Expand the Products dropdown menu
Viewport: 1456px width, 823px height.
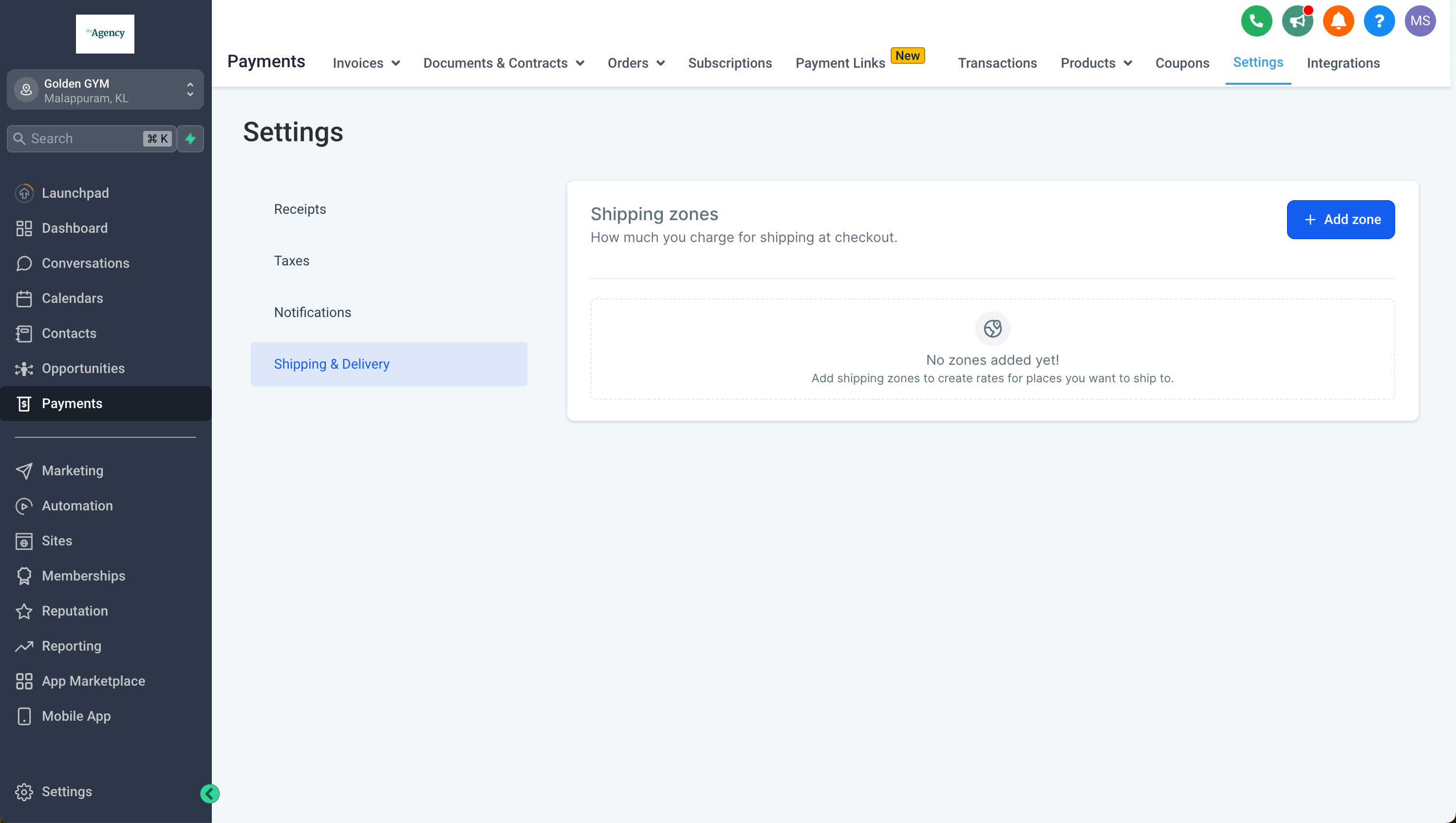tap(1095, 63)
